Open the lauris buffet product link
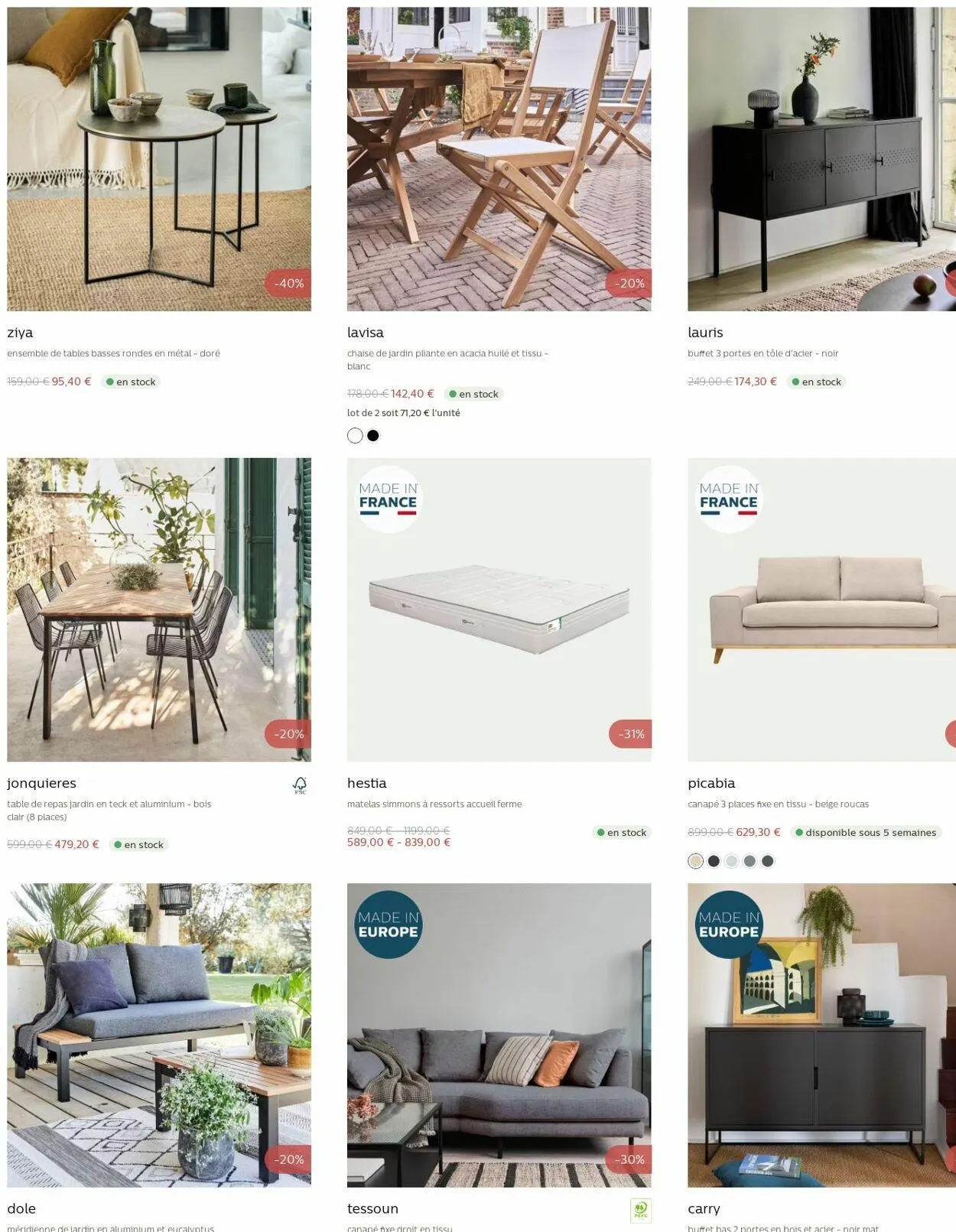The image size is (956, 1232). click(705, 333)
